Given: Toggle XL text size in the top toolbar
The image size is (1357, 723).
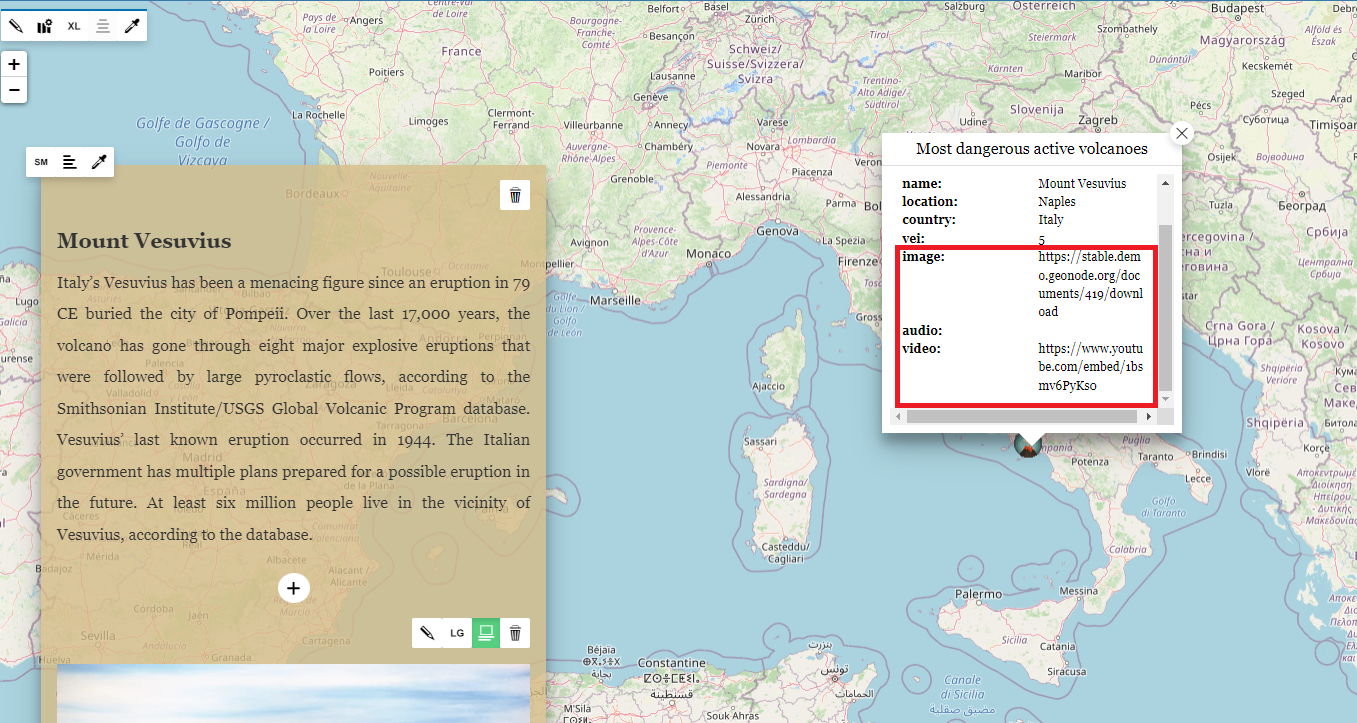Looking at the screenshot, I should [x=73, y=25].
